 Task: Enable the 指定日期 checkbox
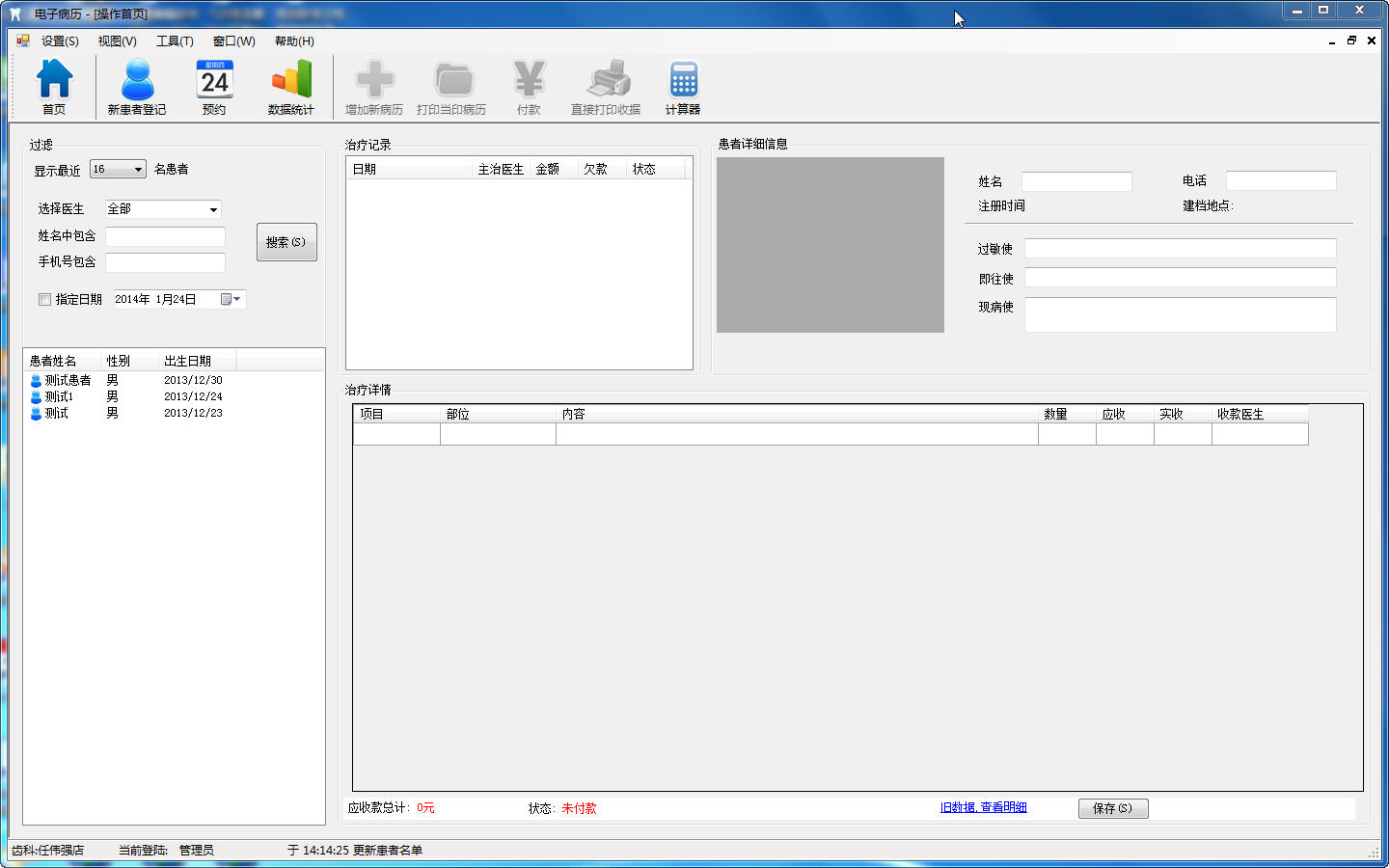[44, 300]
